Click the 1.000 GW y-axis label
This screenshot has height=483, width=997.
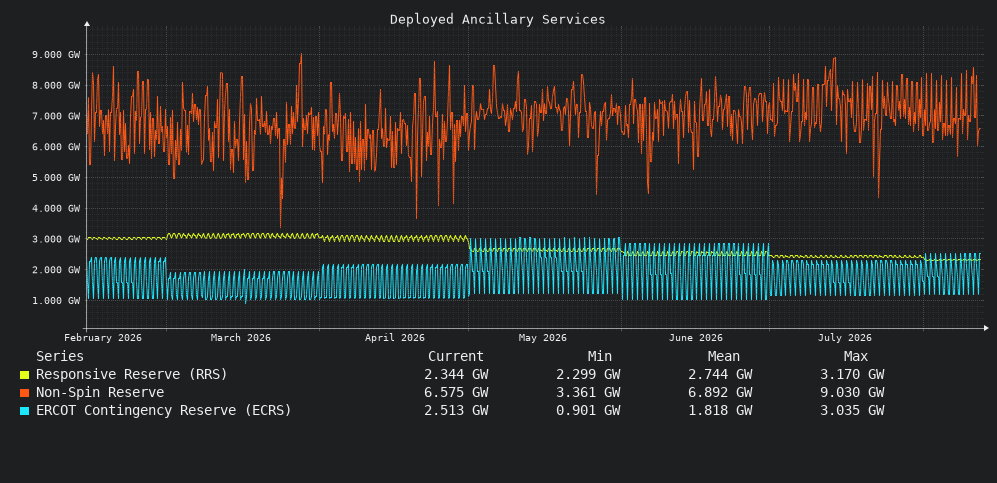click(56, 301)
